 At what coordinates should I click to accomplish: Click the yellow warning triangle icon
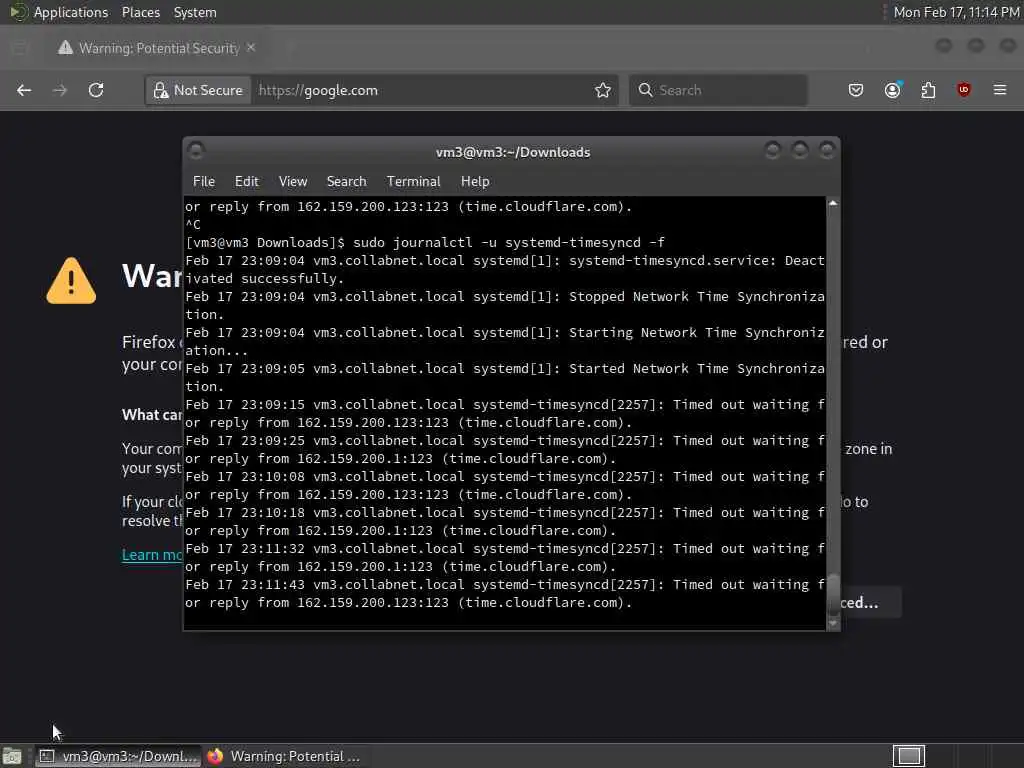[x=71, y=281]
